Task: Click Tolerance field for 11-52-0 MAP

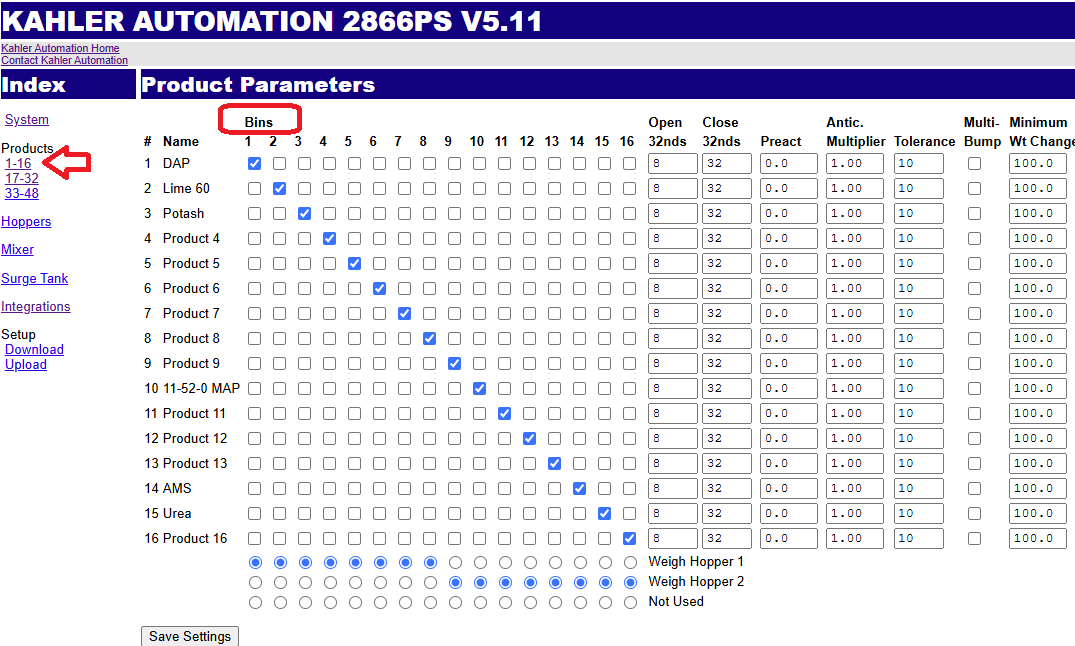Action: pos(919,389)
